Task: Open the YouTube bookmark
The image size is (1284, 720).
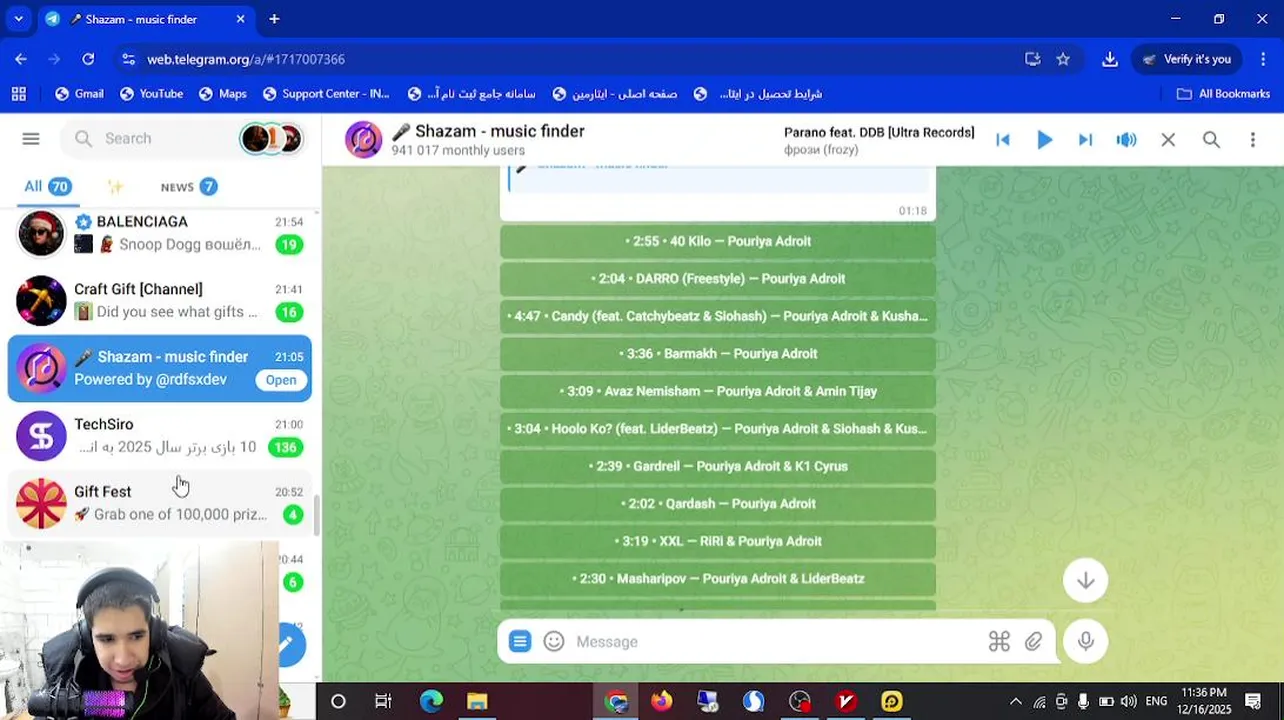Action: pyautogui.click(x=151, y=94)
